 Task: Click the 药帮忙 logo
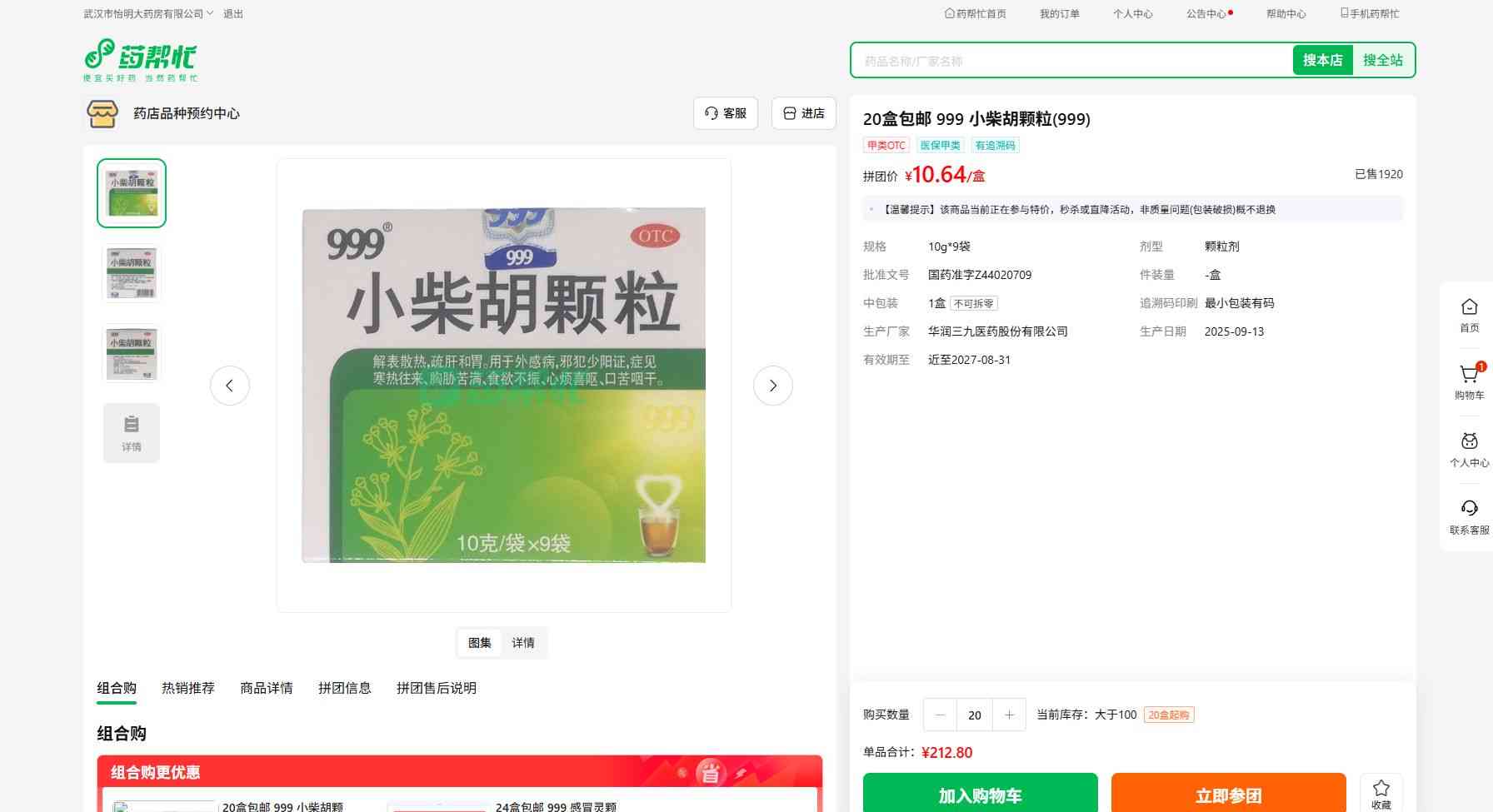pos(141,59)
